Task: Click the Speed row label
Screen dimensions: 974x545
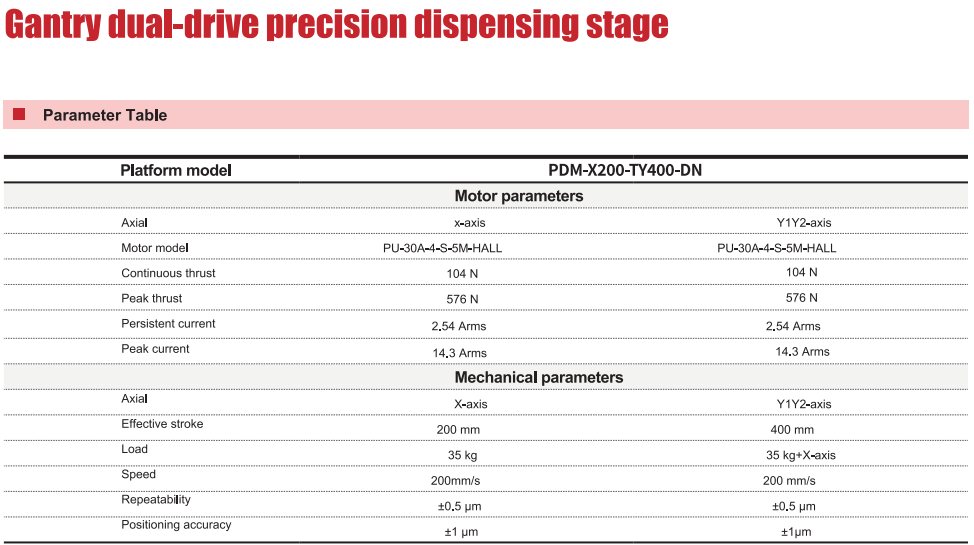Action: coord(138,474)
